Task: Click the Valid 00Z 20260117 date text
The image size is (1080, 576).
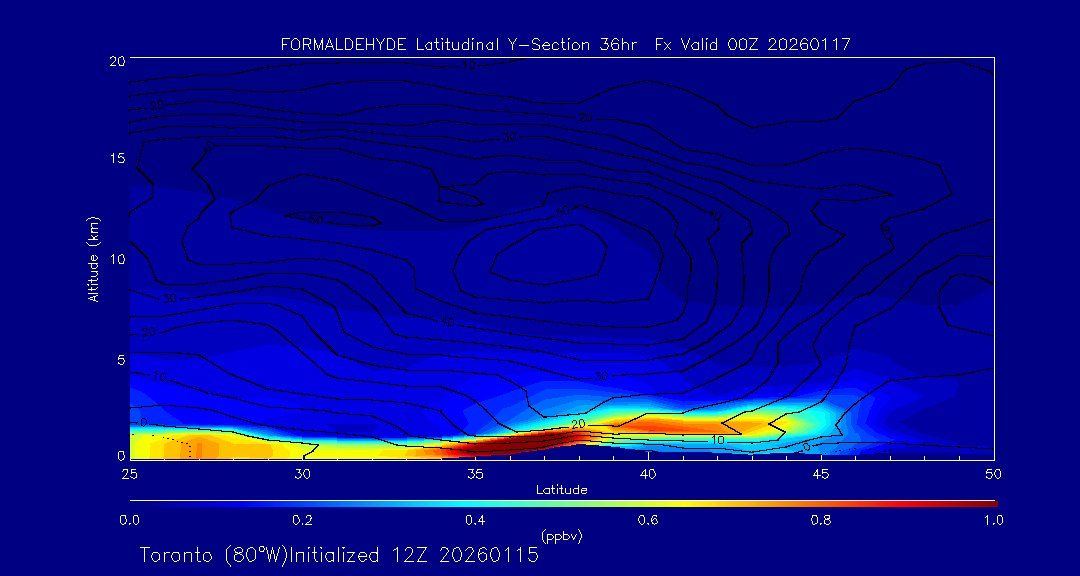Action: point(766,44)
